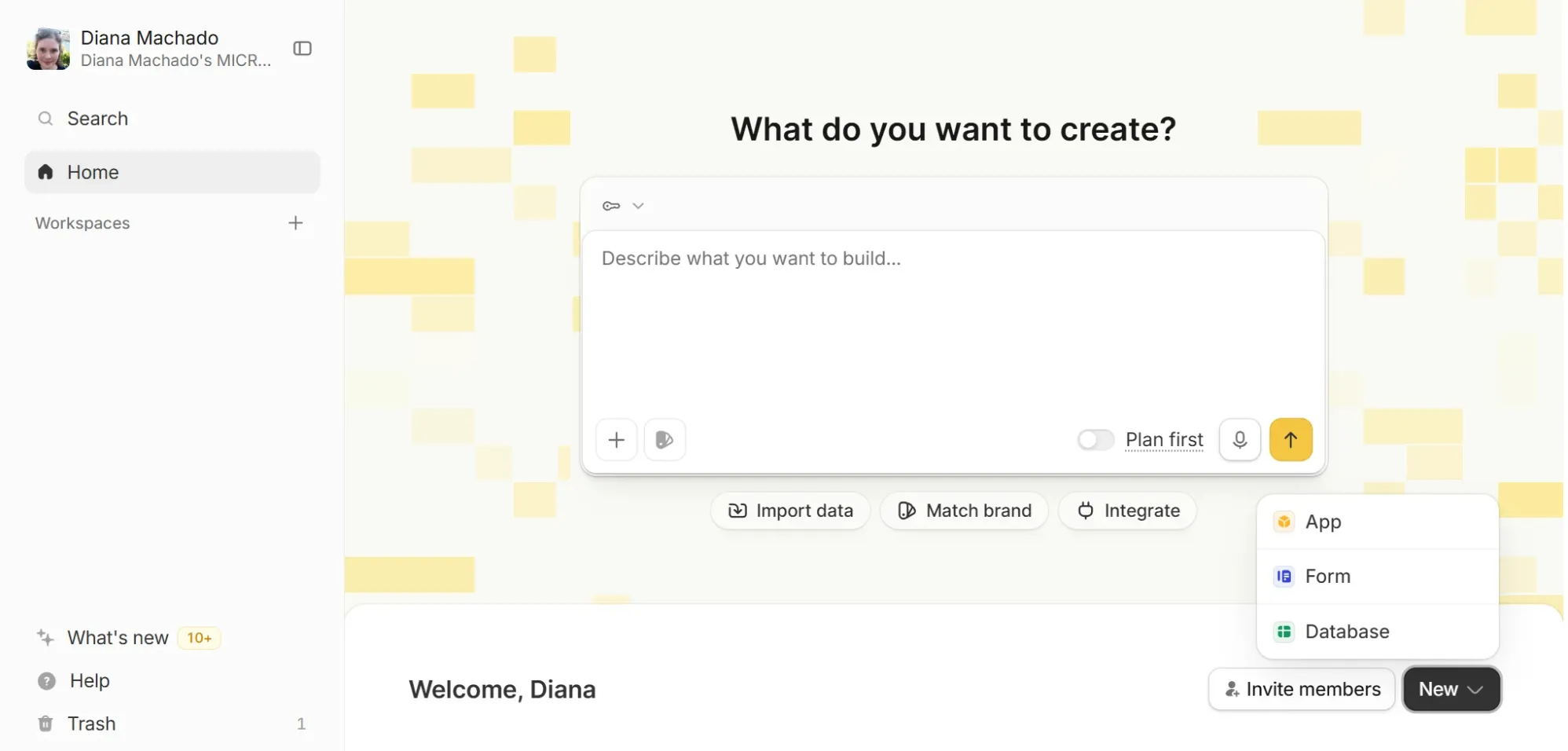
Task: Click the brand style icon beside the plus button
Action: [x=665, y=440]
